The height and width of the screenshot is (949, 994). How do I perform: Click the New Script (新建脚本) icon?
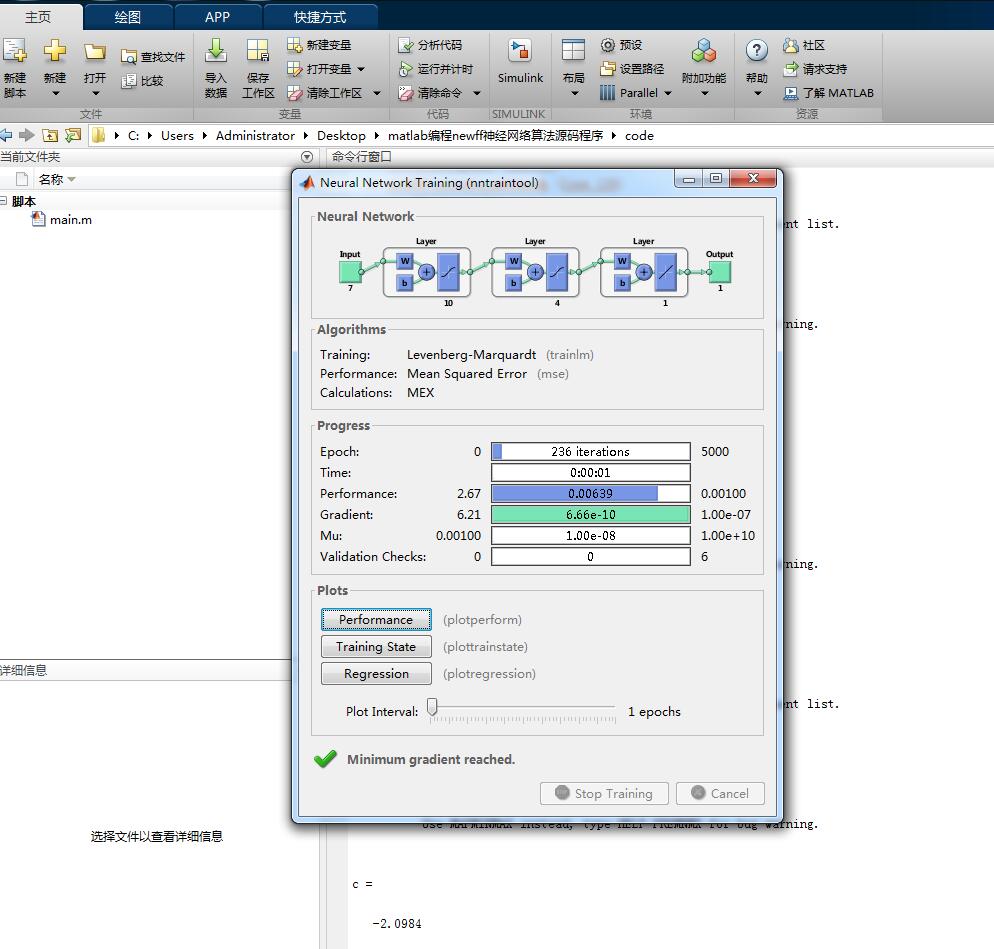click(15, 51)
